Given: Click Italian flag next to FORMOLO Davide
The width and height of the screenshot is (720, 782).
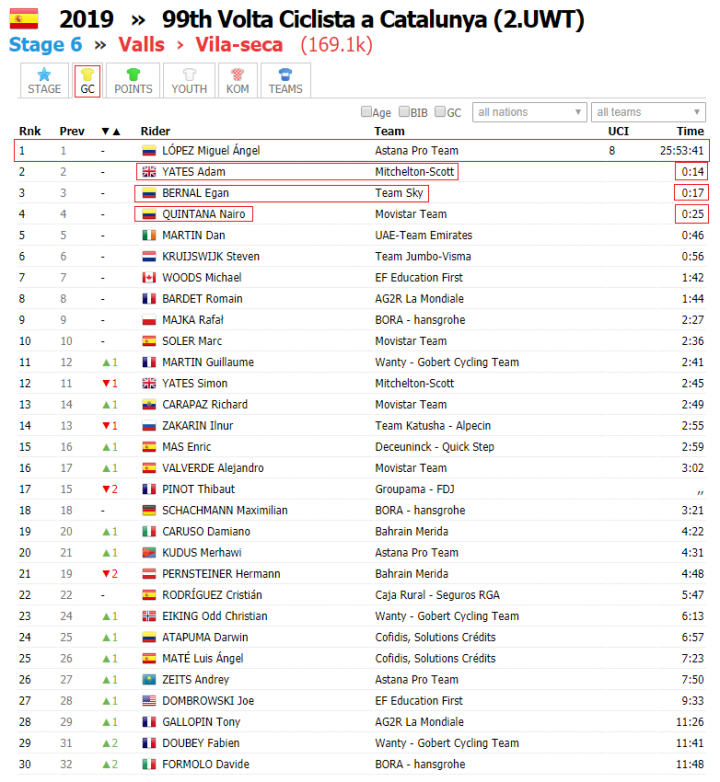Looking at the screenshot, I should pos(149,764).
